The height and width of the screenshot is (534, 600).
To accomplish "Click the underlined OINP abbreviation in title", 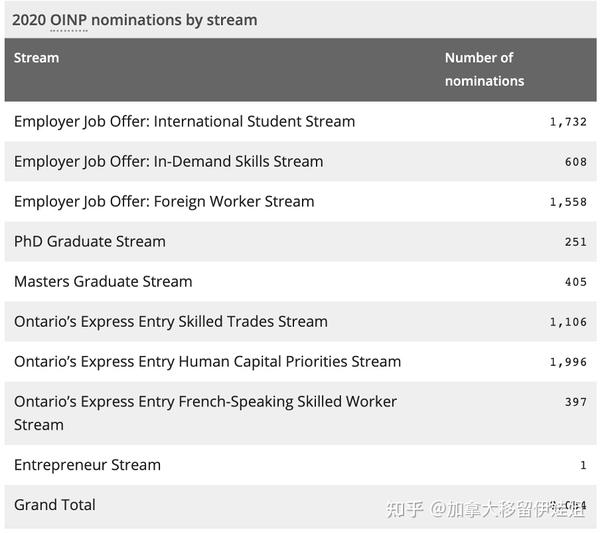I will [x=69, y=20].
